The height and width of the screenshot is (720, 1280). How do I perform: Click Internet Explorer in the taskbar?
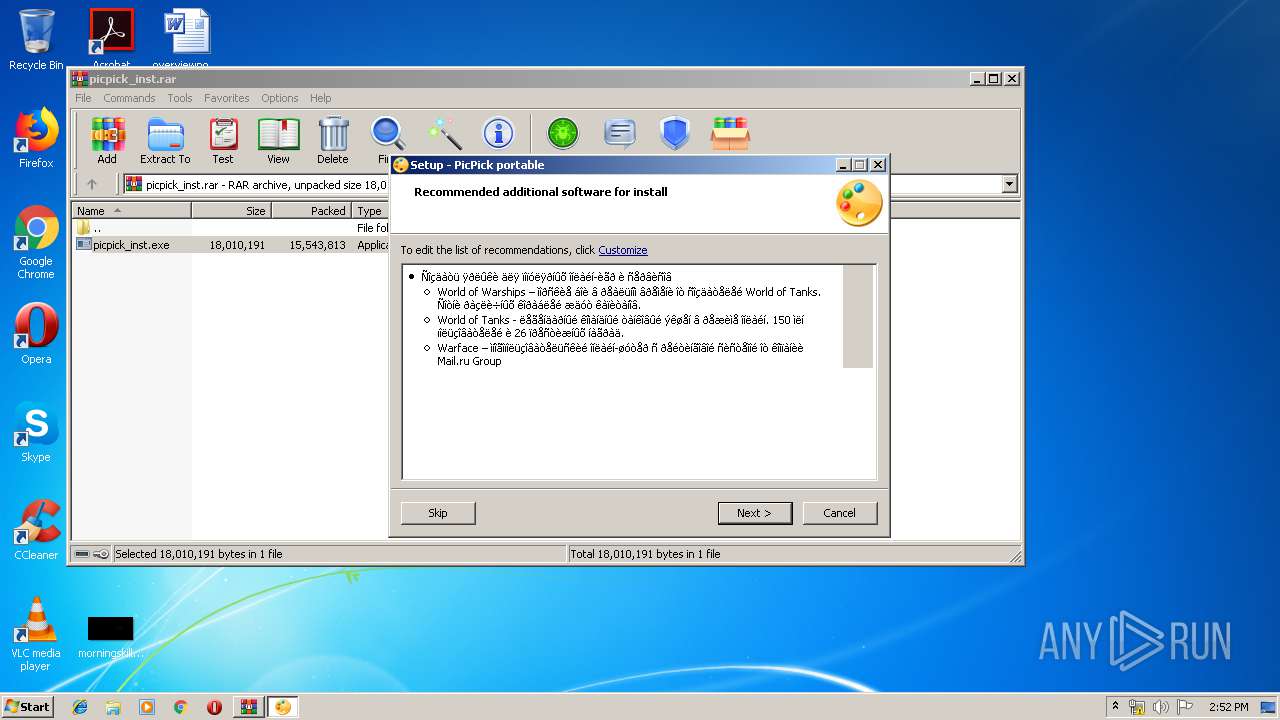(80, 707)
